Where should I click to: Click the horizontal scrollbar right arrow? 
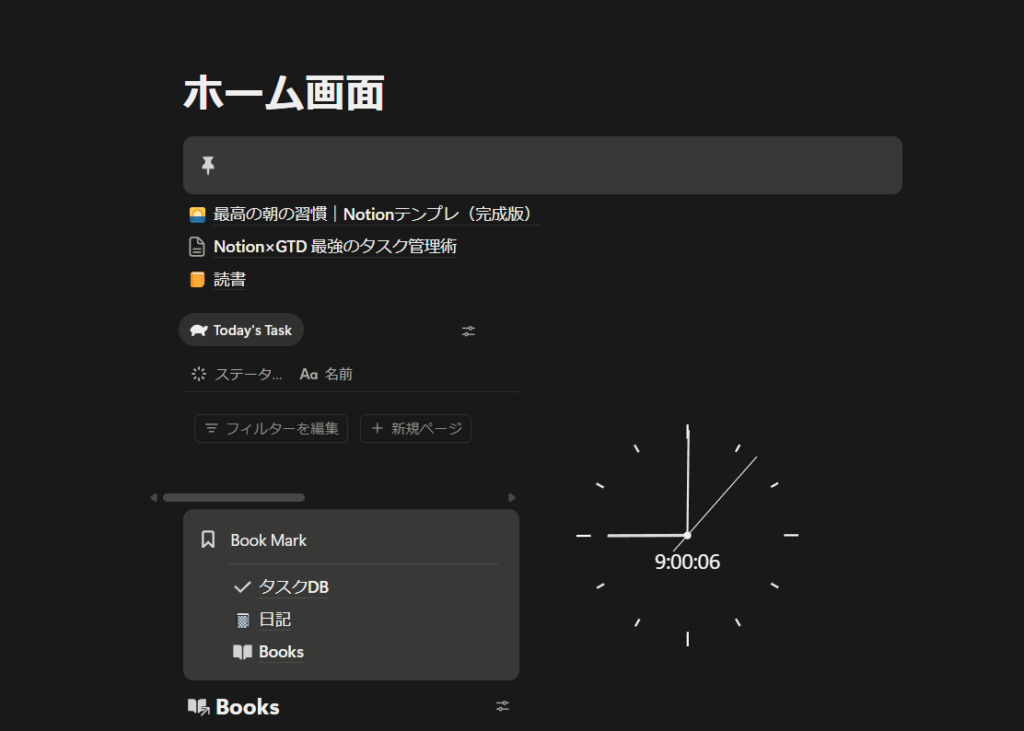tap(512, 497)
